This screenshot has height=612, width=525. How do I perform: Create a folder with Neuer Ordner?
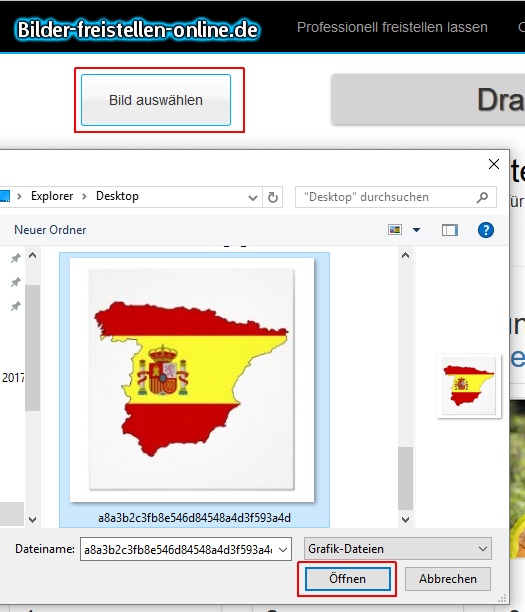click(50, 230)
